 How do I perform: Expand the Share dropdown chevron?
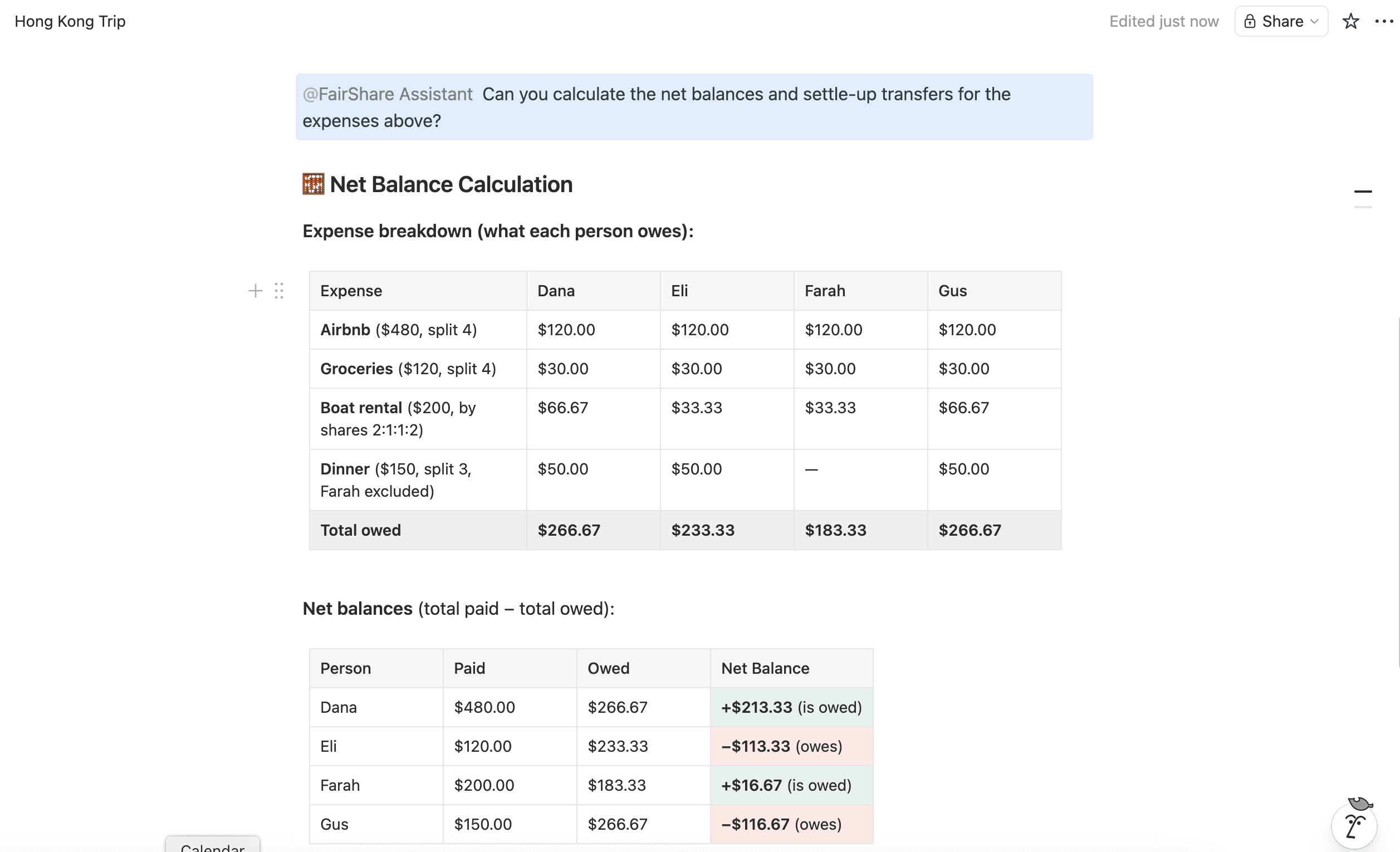coord(1314,22)
